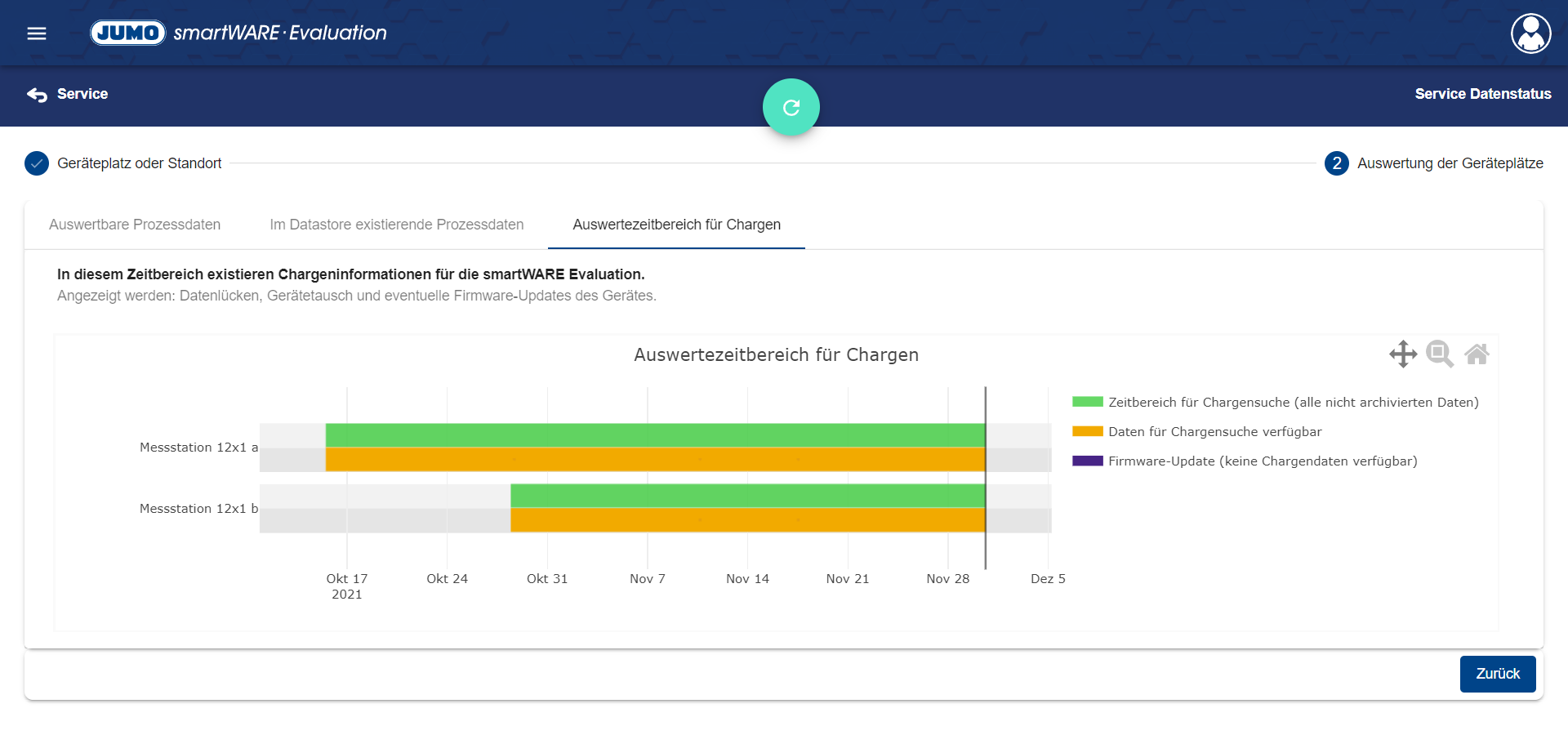
Task: Click green bar of Messstation 12x1 a
Action: point(653,435)
